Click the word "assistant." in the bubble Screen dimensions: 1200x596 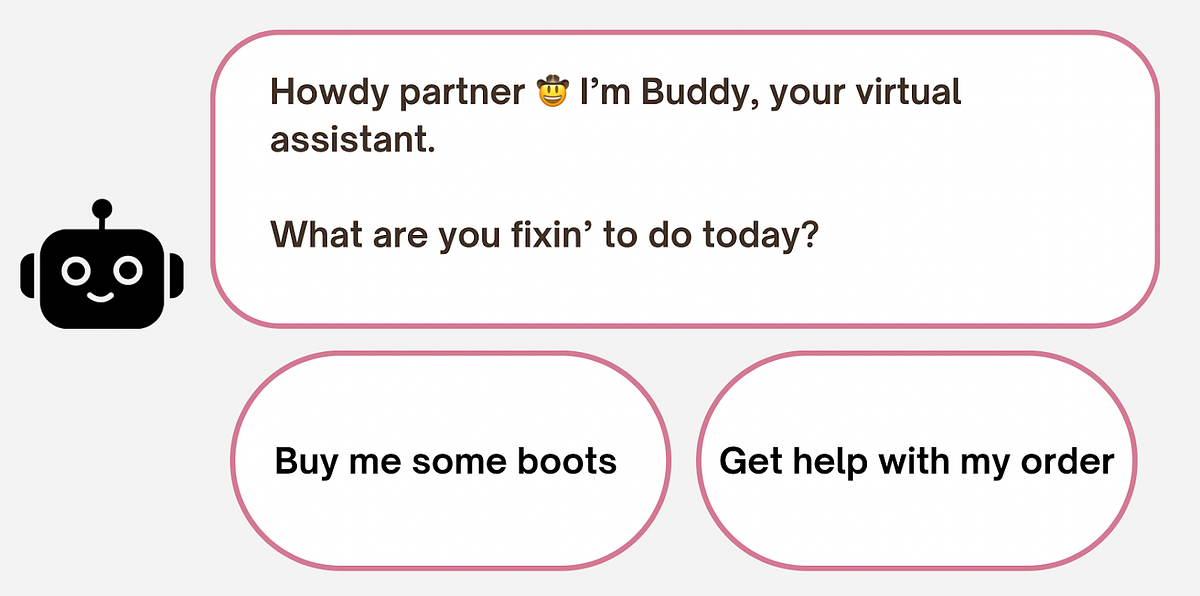(x=353, y=139)
